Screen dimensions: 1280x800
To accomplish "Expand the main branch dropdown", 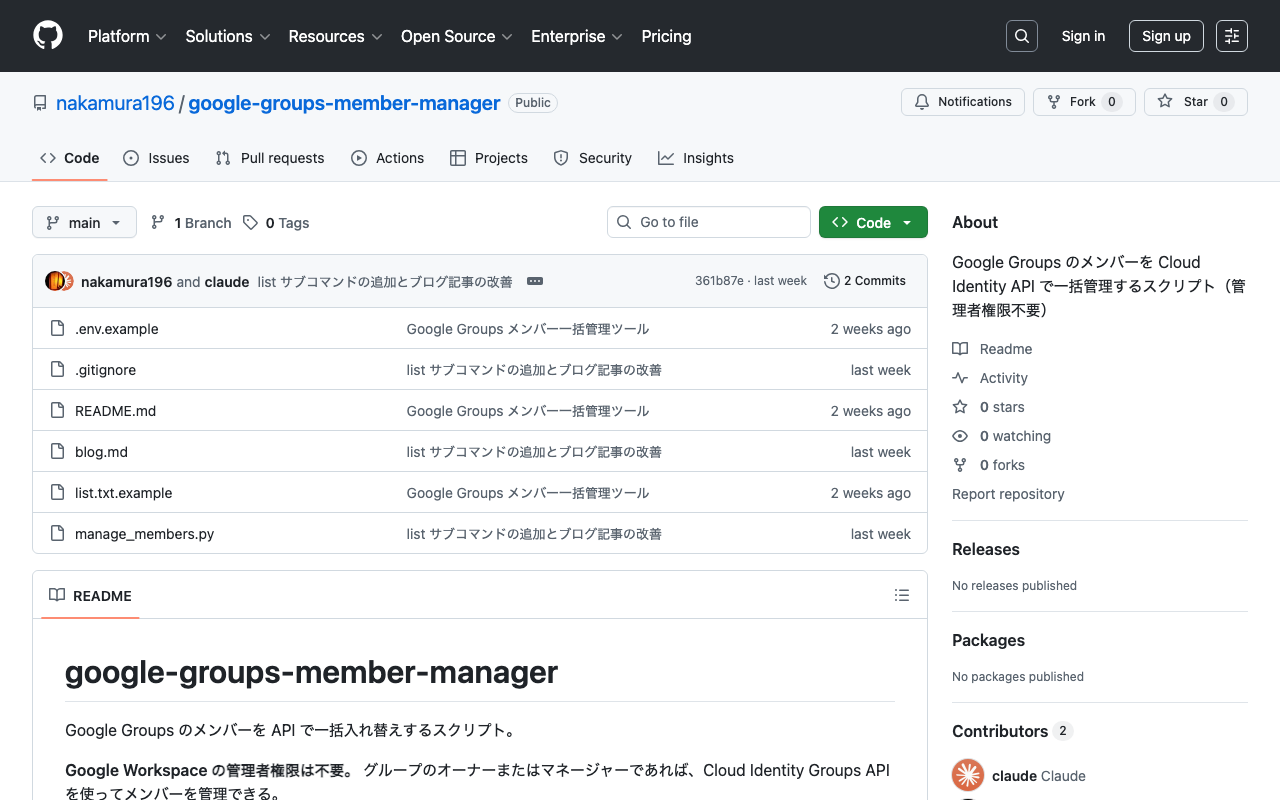I will click(x=84, y=222).
